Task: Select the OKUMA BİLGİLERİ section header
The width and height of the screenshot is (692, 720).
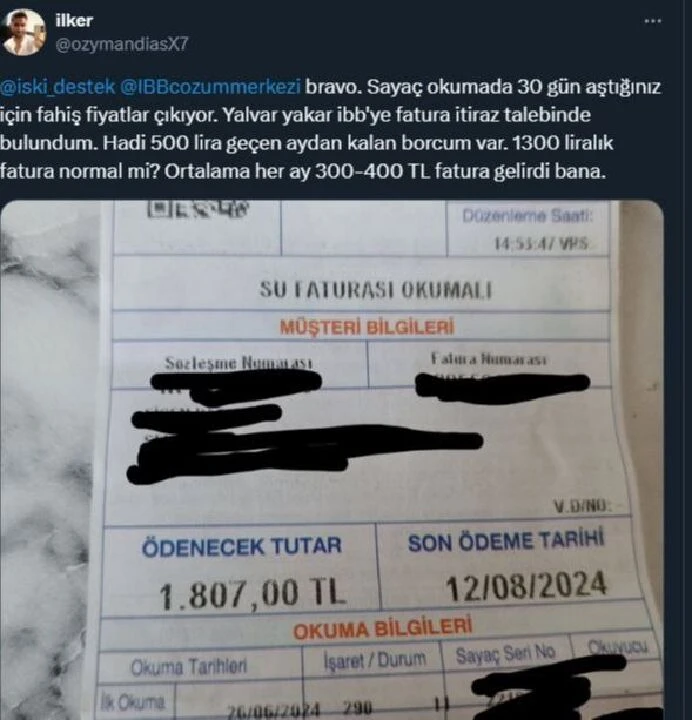Action: [383, 629]
